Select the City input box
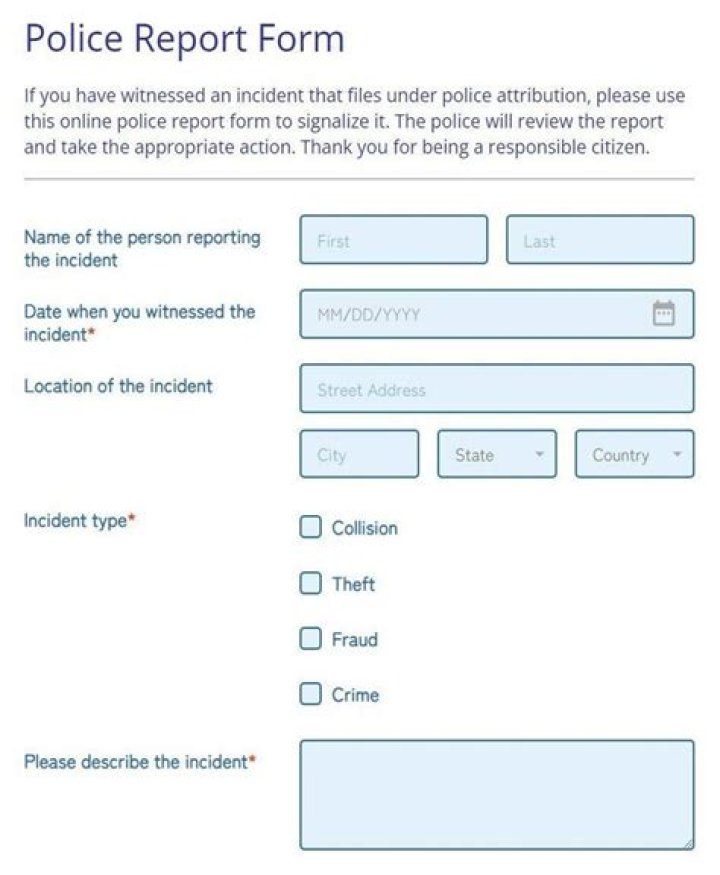The width and height of the screenshot is (720, 875). pyautogui.click(x=359, y=455)
